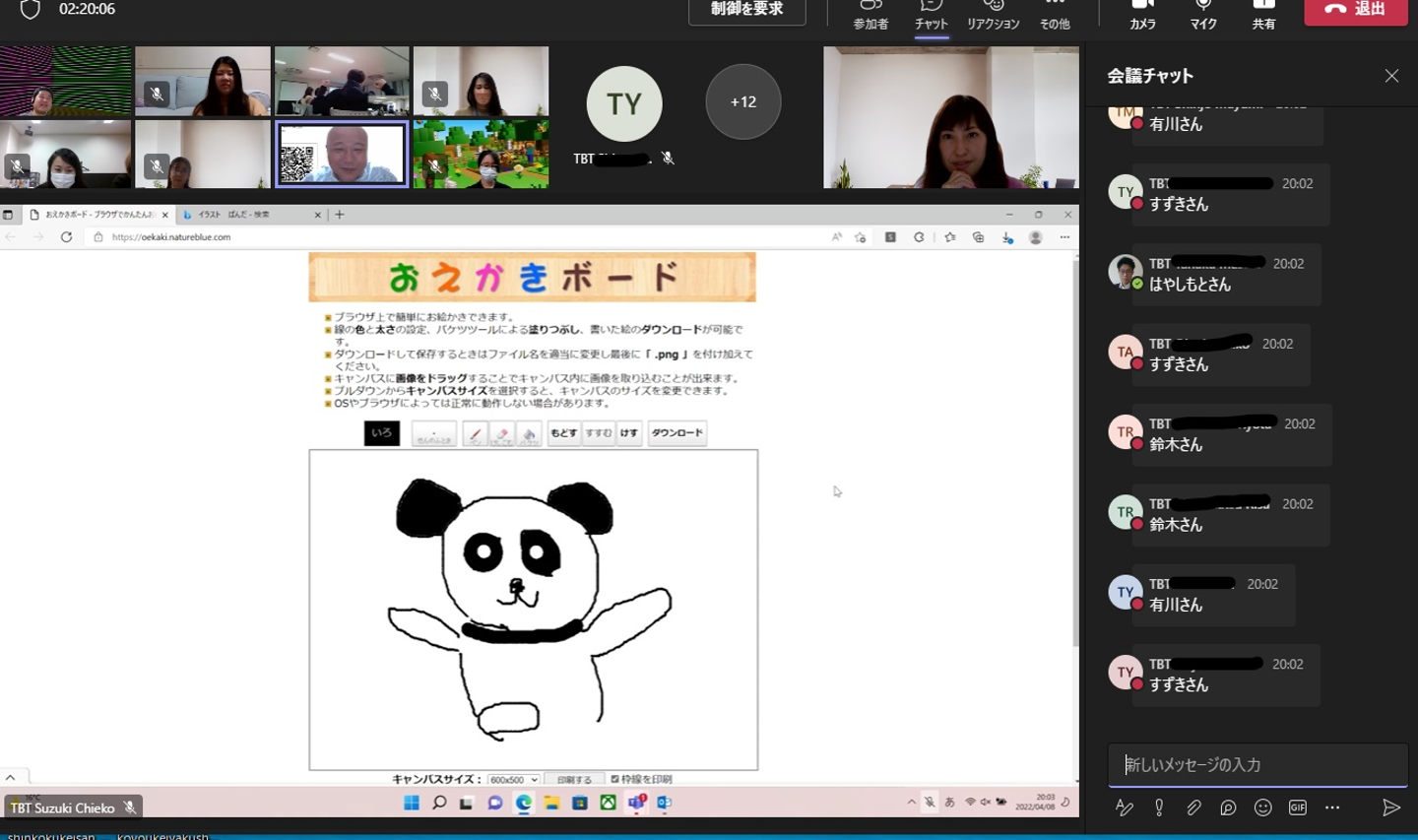Open the 参加者 participants panel
This screenshot has height=840, width=1418.
tap(870, 15)
